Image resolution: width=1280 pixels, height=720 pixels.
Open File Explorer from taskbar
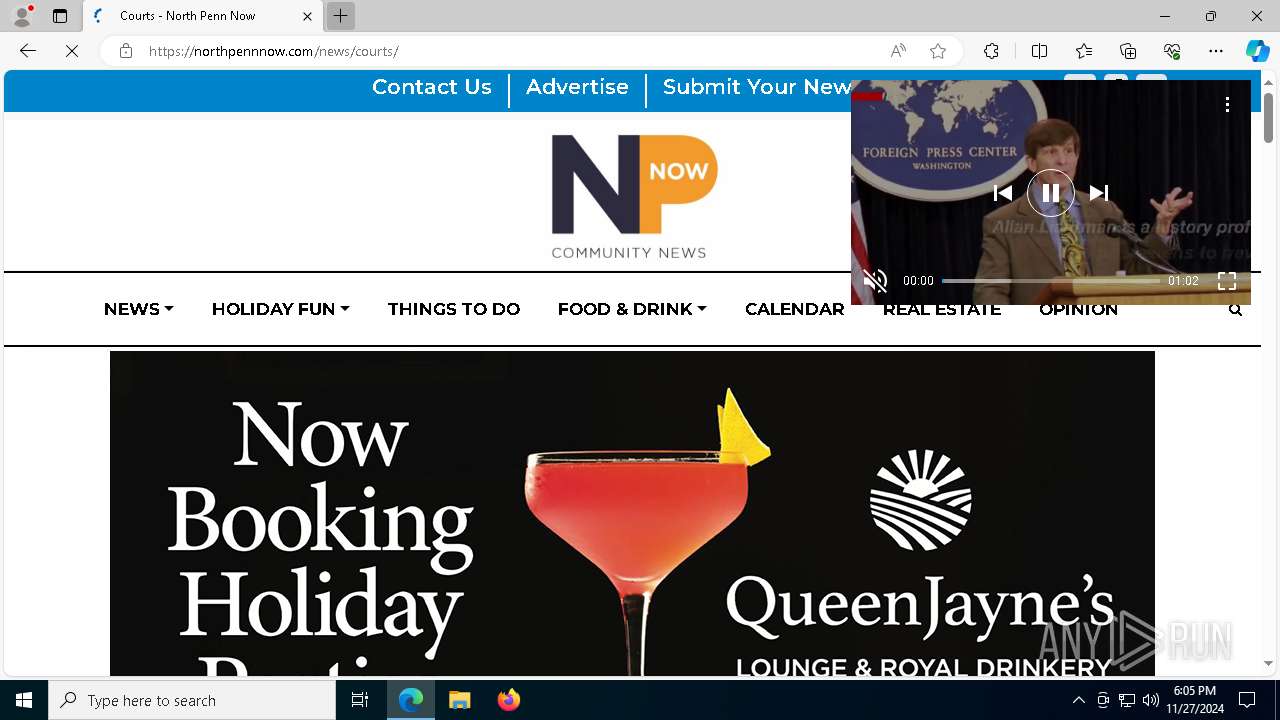pyautogui.click(x=460, y=700)
